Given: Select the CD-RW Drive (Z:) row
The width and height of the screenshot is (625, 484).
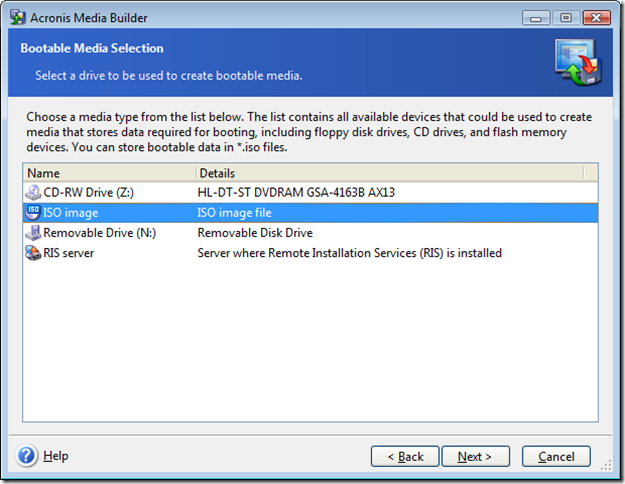Looking at the screenshot, I should coord(310,193).
